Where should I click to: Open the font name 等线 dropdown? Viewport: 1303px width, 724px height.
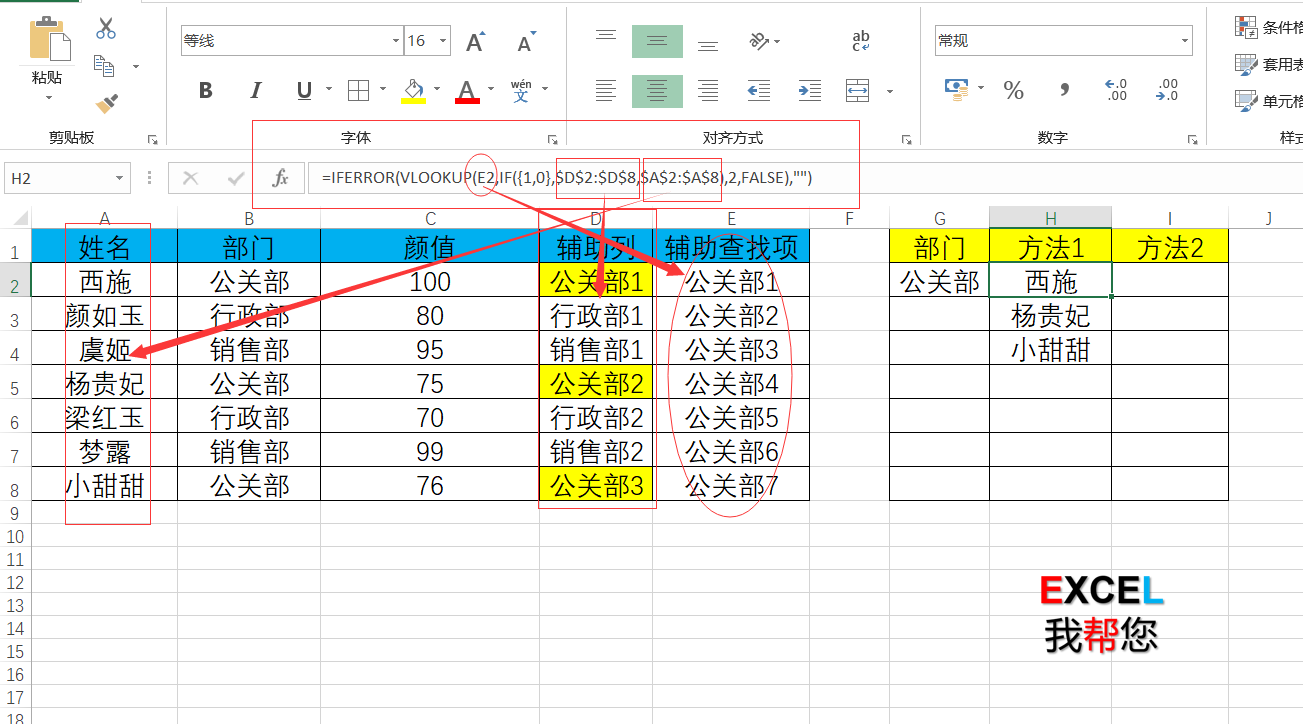395,41
